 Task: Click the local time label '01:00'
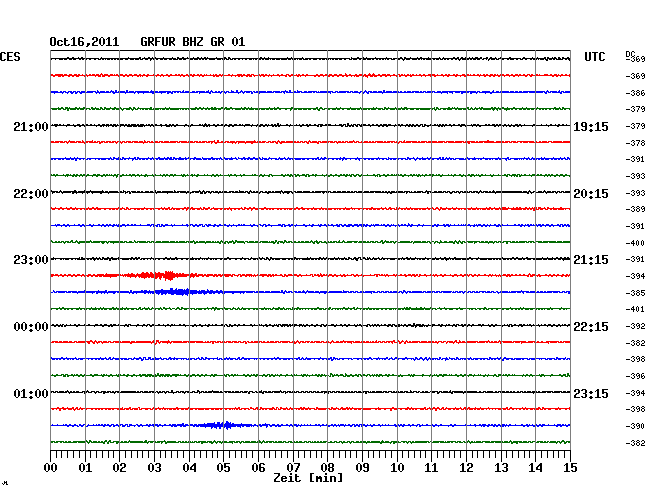31,393
